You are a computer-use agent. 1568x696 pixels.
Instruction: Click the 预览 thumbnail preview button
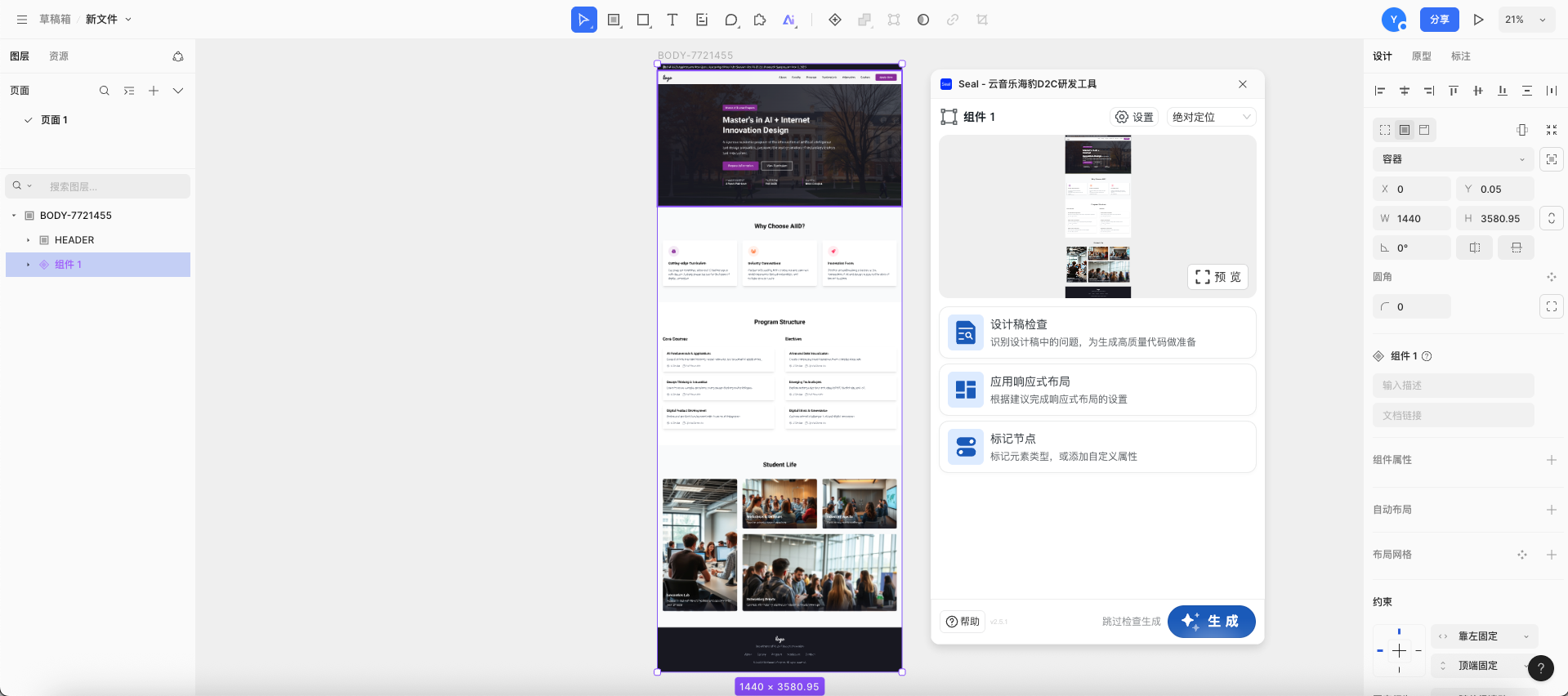click(1217, 277)
